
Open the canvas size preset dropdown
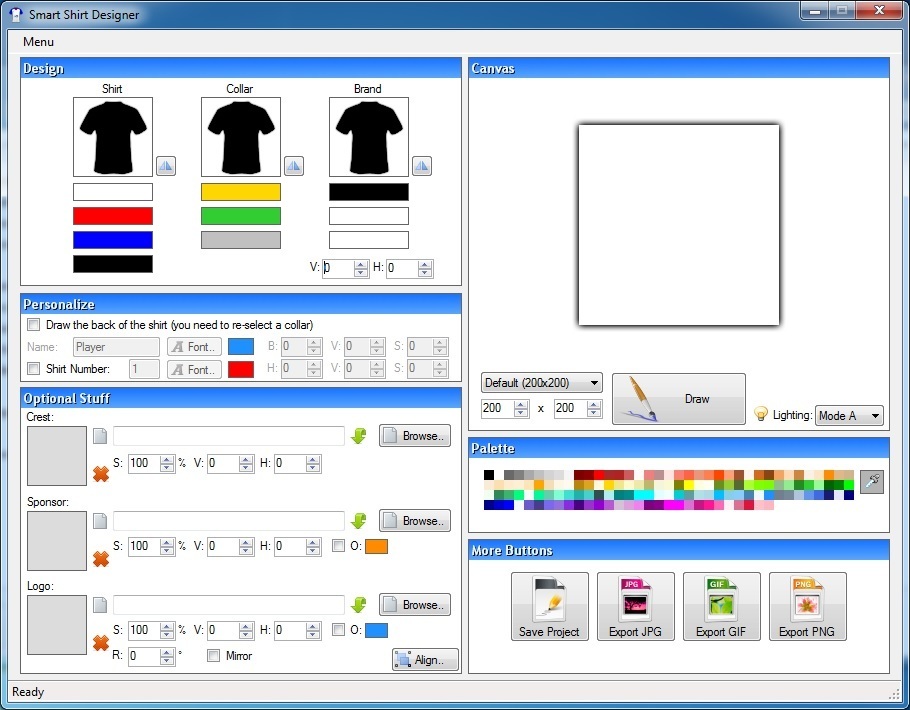[541, 383]
